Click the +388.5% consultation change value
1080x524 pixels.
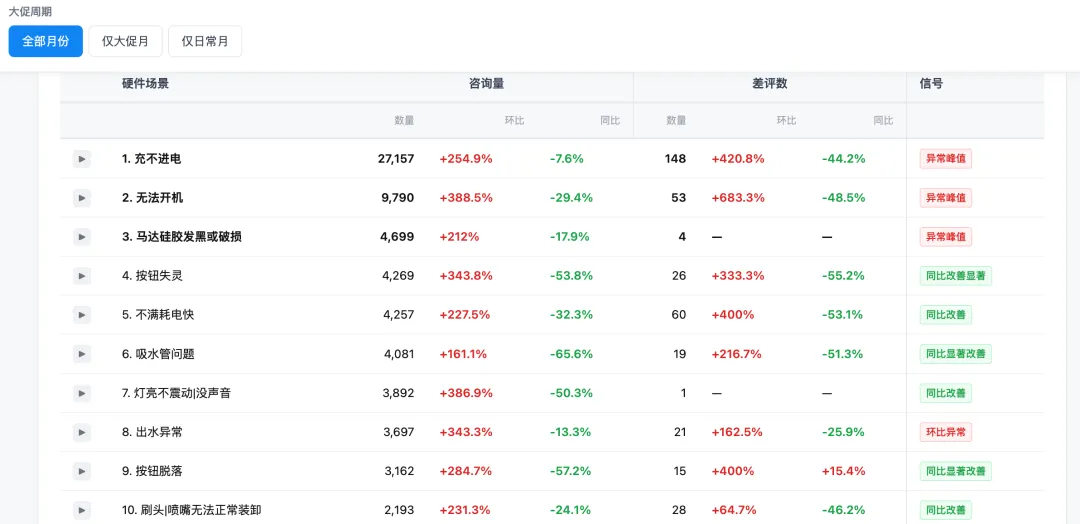click(x=466, y=198)
